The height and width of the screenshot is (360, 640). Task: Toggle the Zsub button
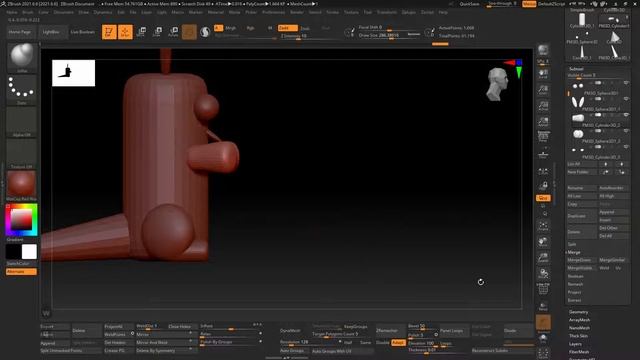[x=305, y=28]
